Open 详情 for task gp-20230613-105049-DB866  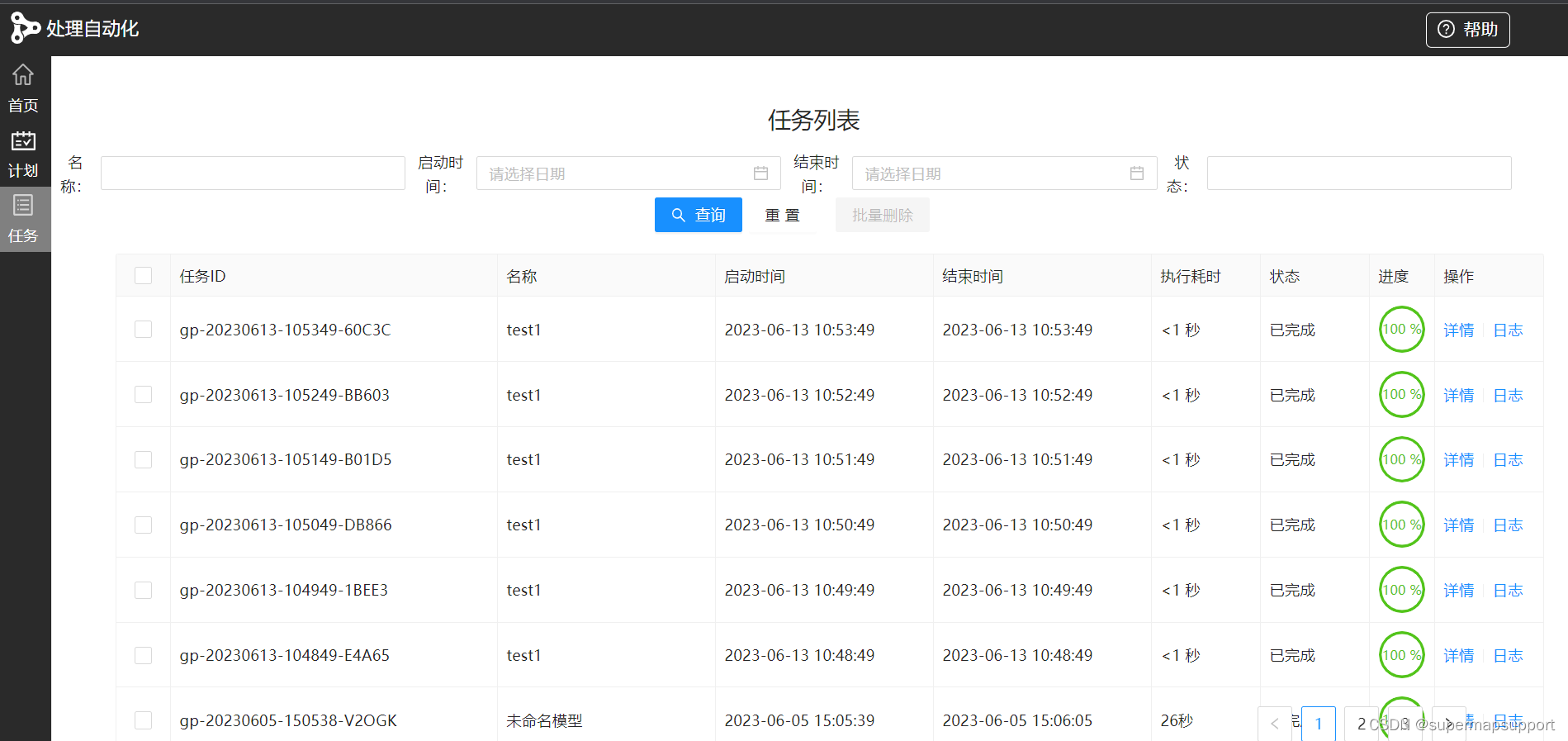click(x=1459, y=525)
